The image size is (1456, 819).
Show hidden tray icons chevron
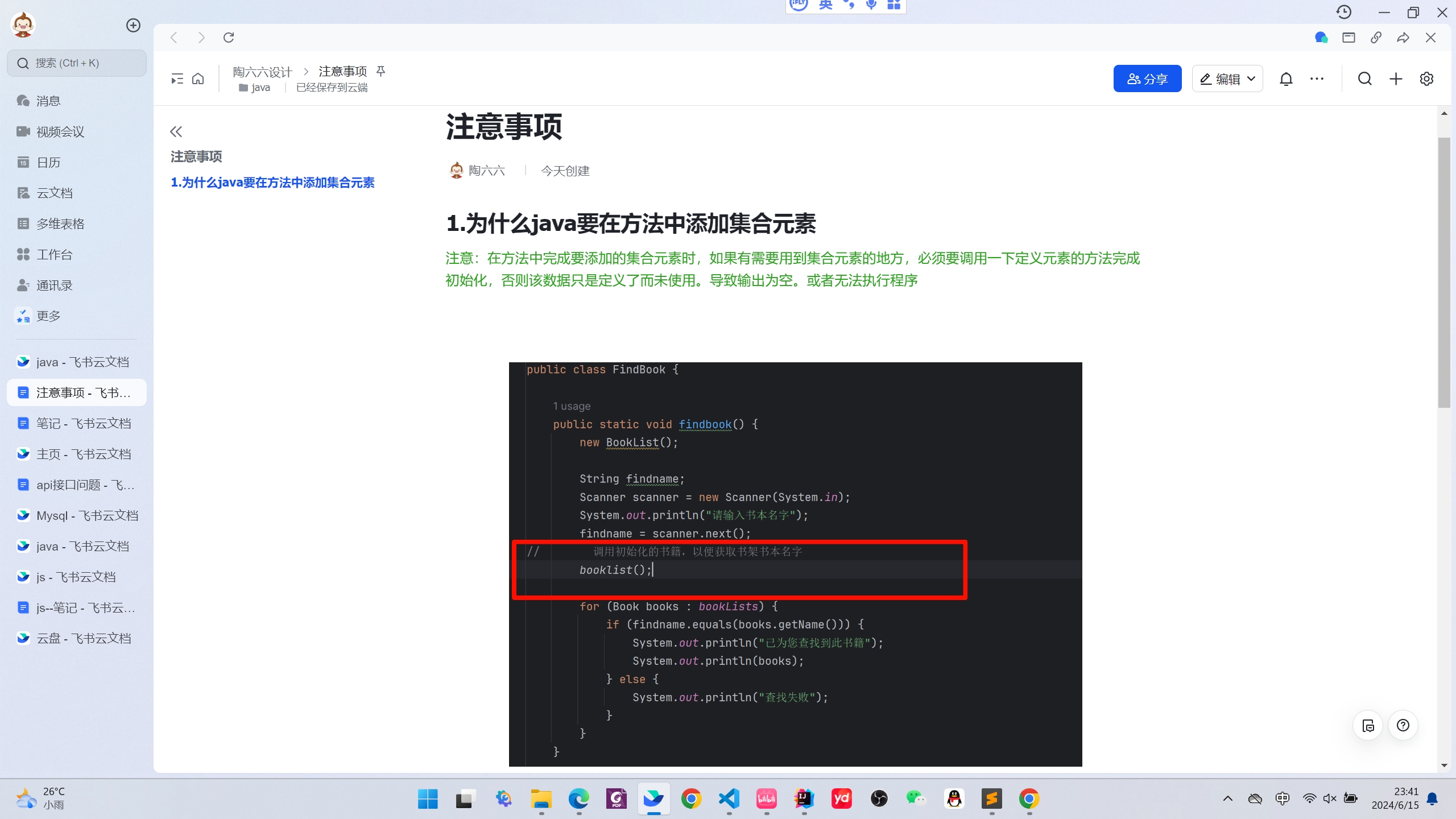[1228, 799]
